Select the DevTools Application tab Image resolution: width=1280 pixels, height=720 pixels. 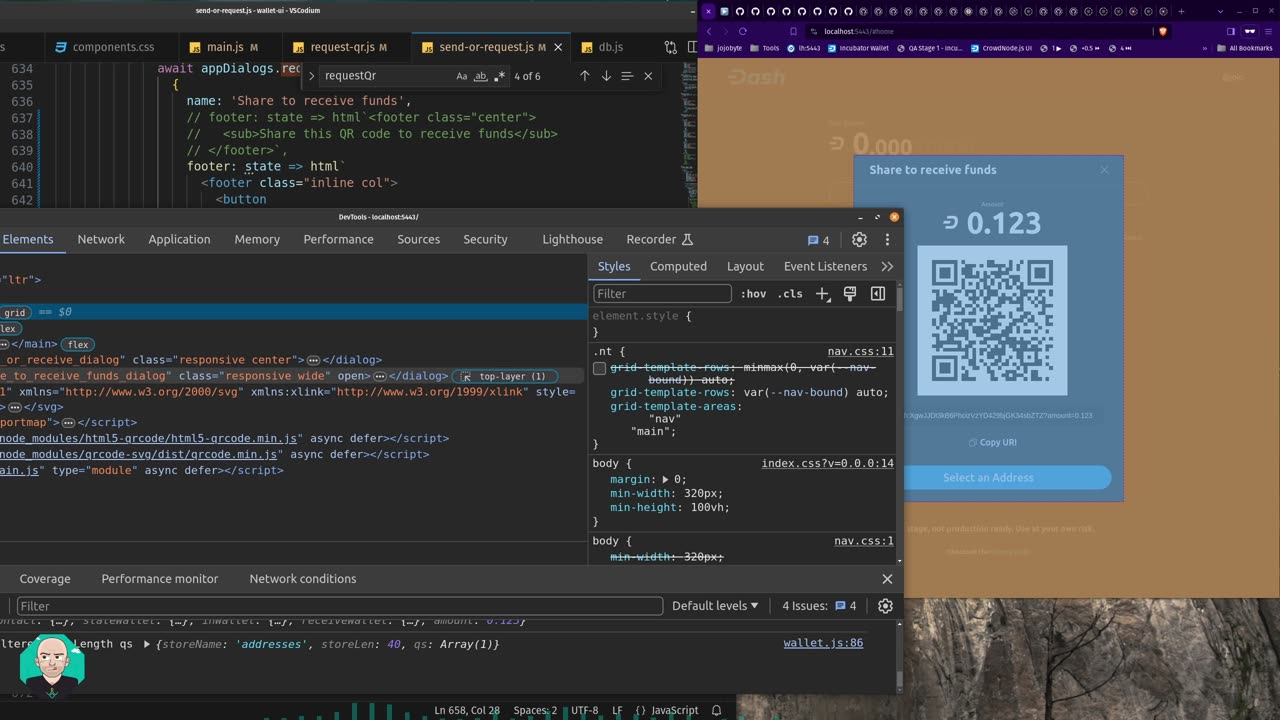point(179,239)
